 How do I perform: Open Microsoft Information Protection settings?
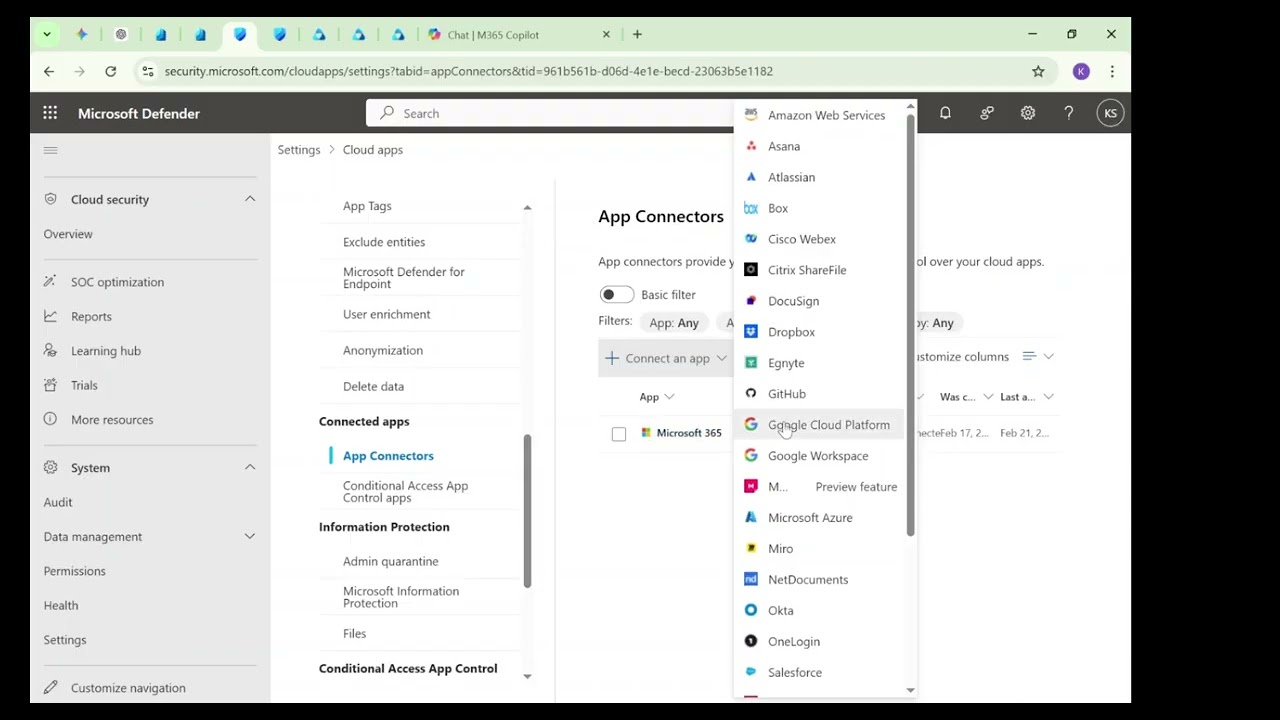tap(401, 597)
